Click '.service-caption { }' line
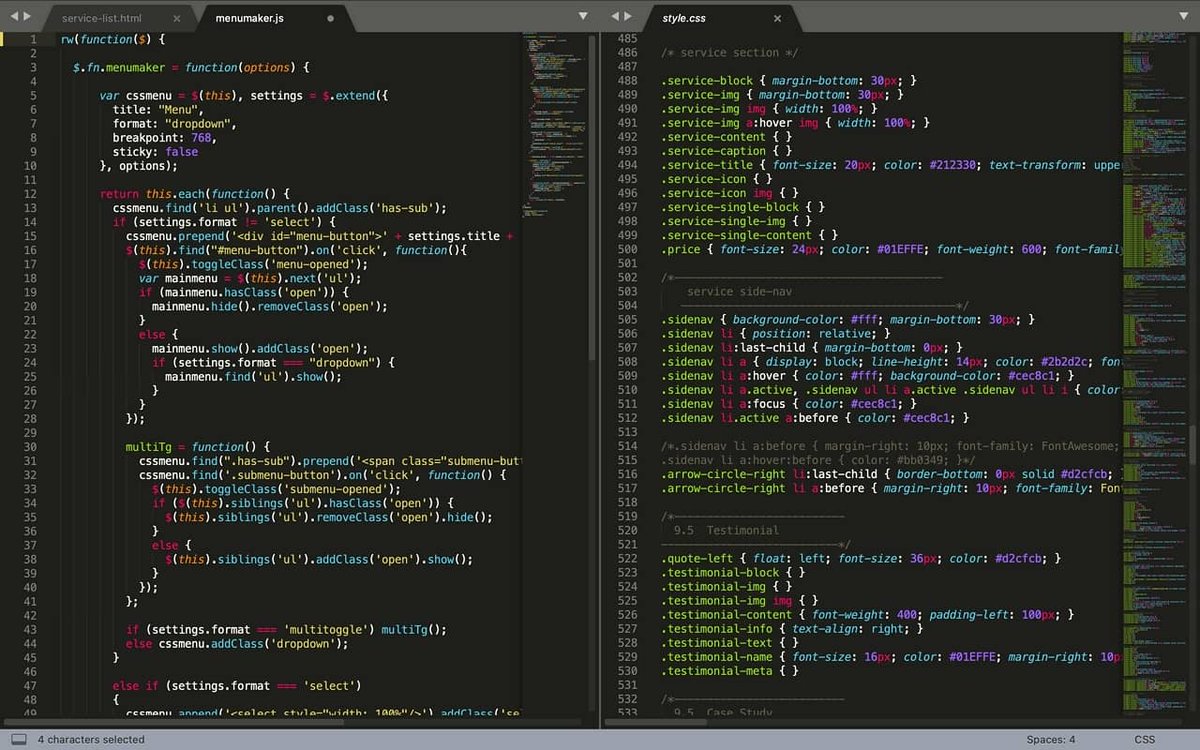This screenshot has height=750, width=1200. [727, 151]
